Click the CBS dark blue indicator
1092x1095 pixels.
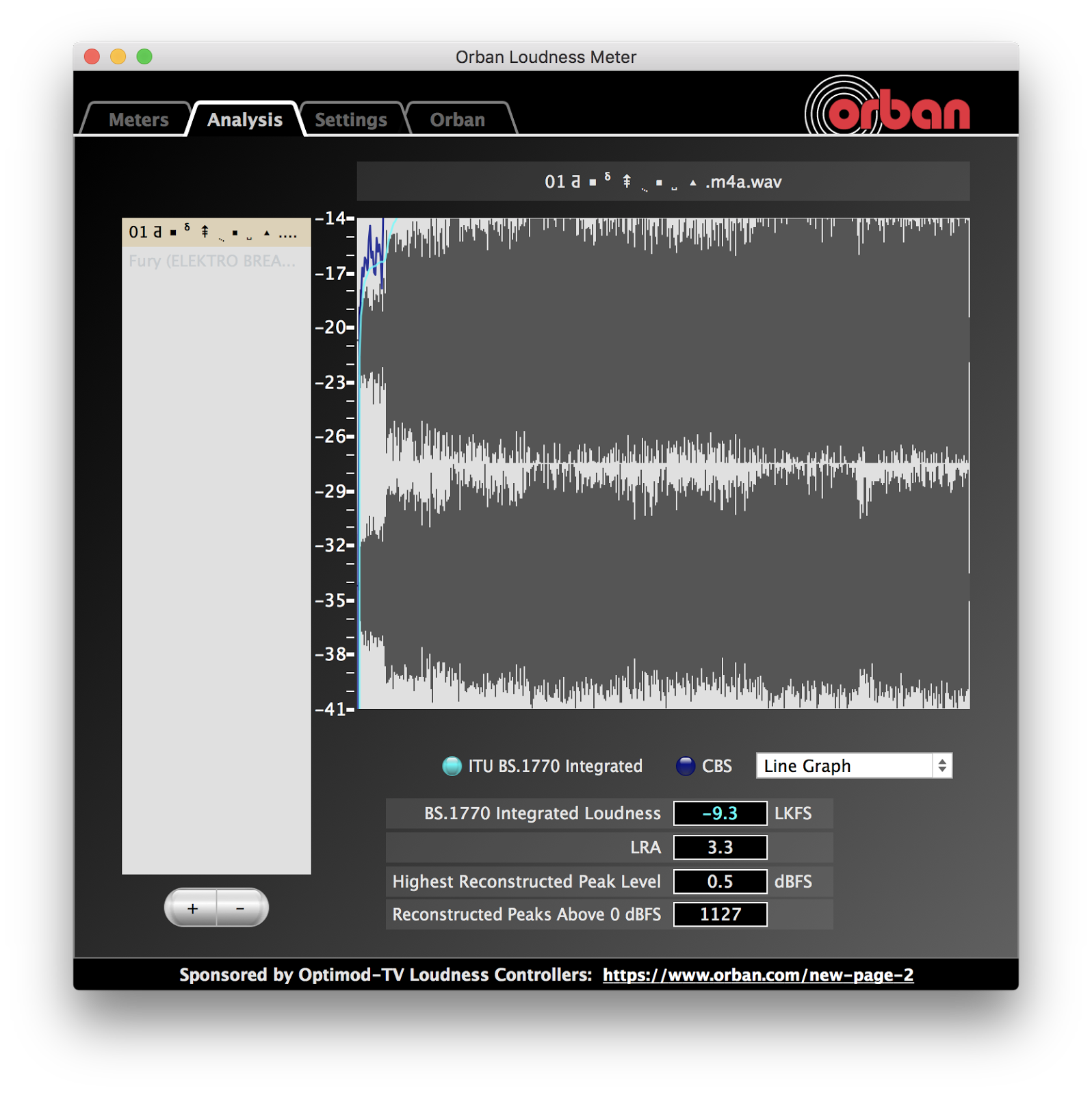click(686, 766)
